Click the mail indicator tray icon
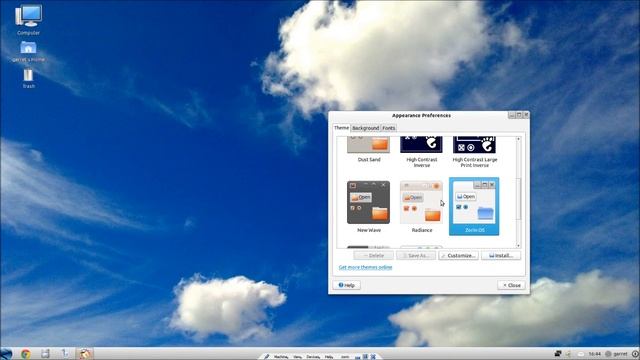This screenshot has width=640, height=360. [x=581, y=354]
